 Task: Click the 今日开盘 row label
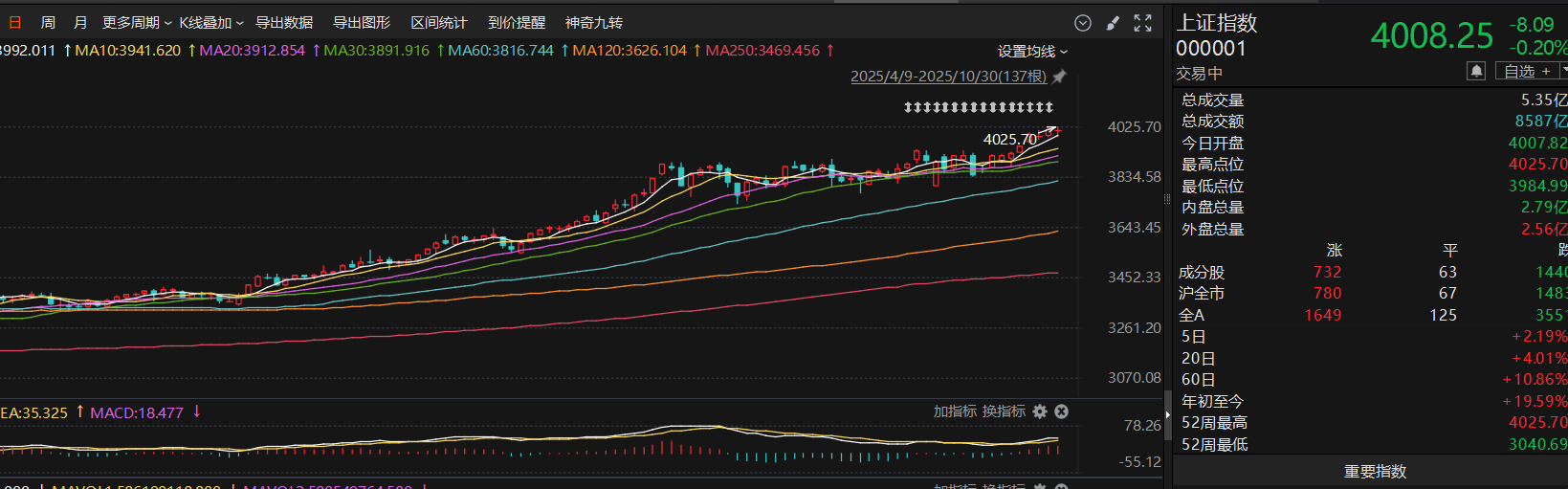(1212, 144)
